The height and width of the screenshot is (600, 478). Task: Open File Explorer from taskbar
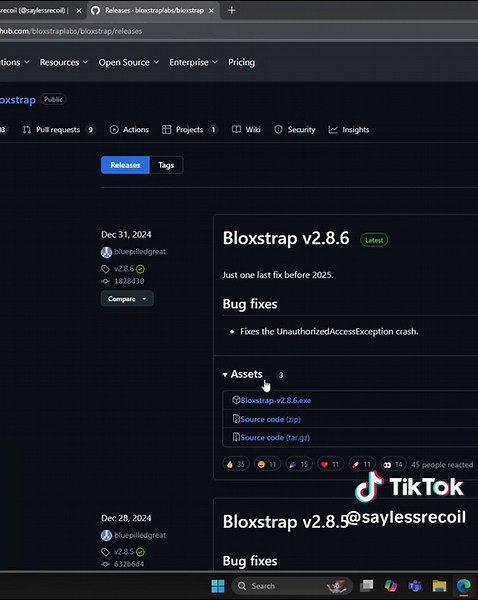(x=439, y=586)
